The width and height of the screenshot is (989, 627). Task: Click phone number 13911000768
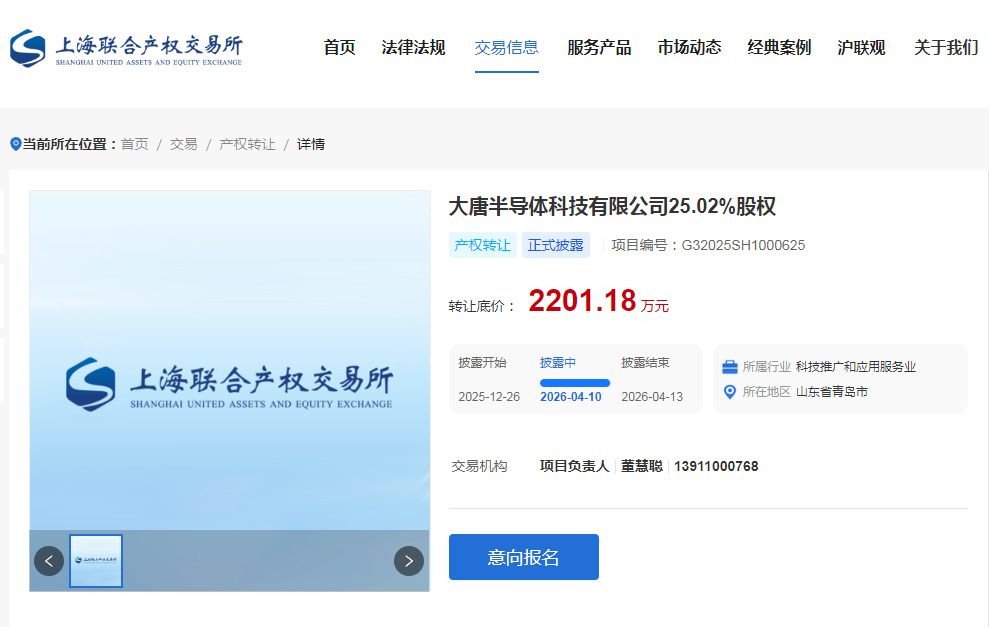click(x=716, y=466)
